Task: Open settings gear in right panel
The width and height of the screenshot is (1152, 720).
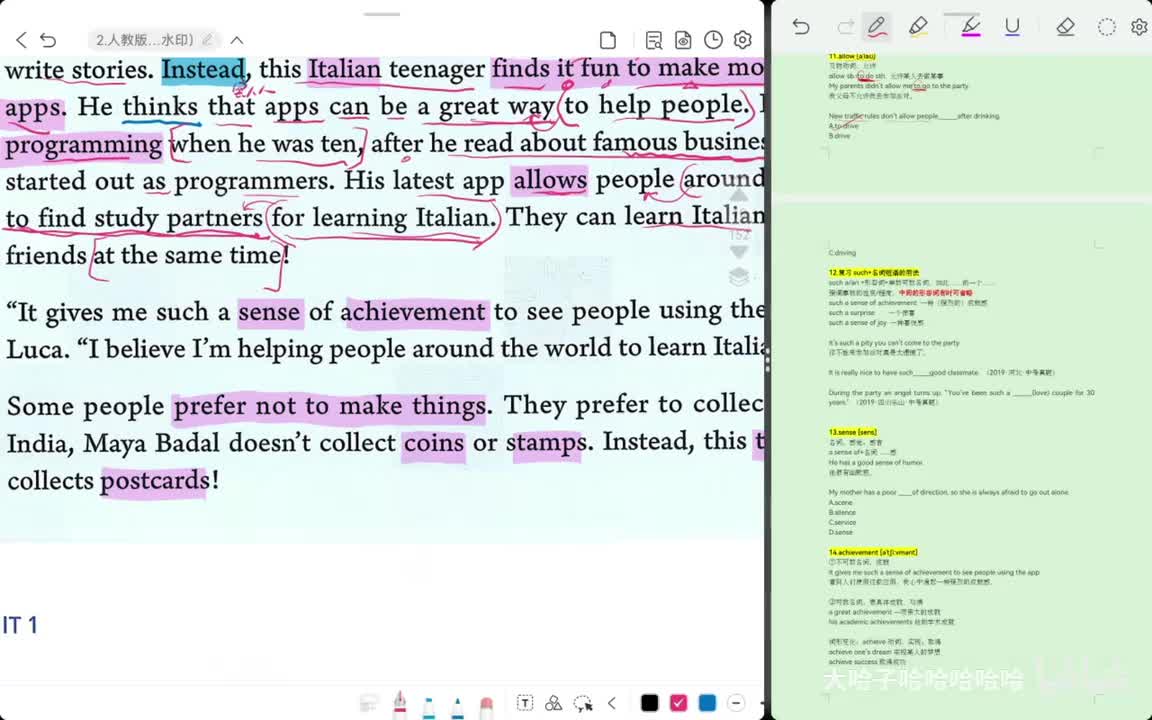Action: 1140,27
